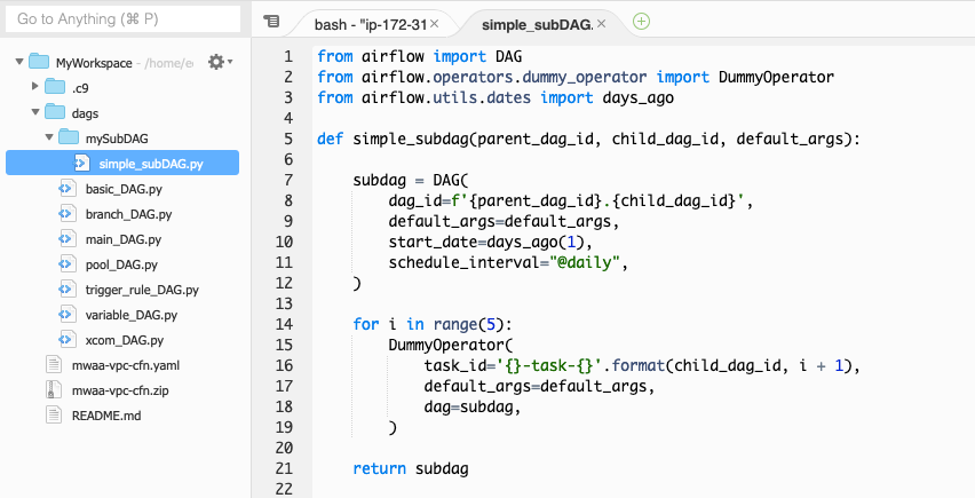977x499 pixels.
Task: Click the mwaa-vpc-cfn.zip archive file icon
Action: pos(54,390)
